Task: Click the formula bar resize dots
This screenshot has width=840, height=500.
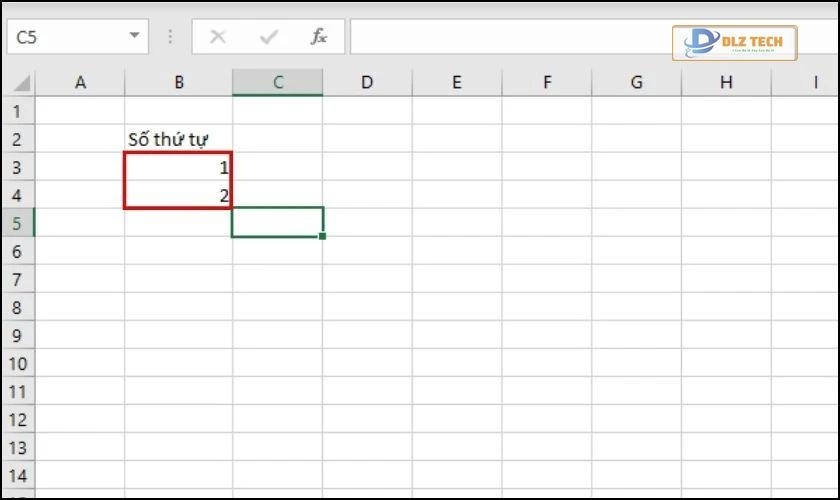Action: tap(170, 37)
